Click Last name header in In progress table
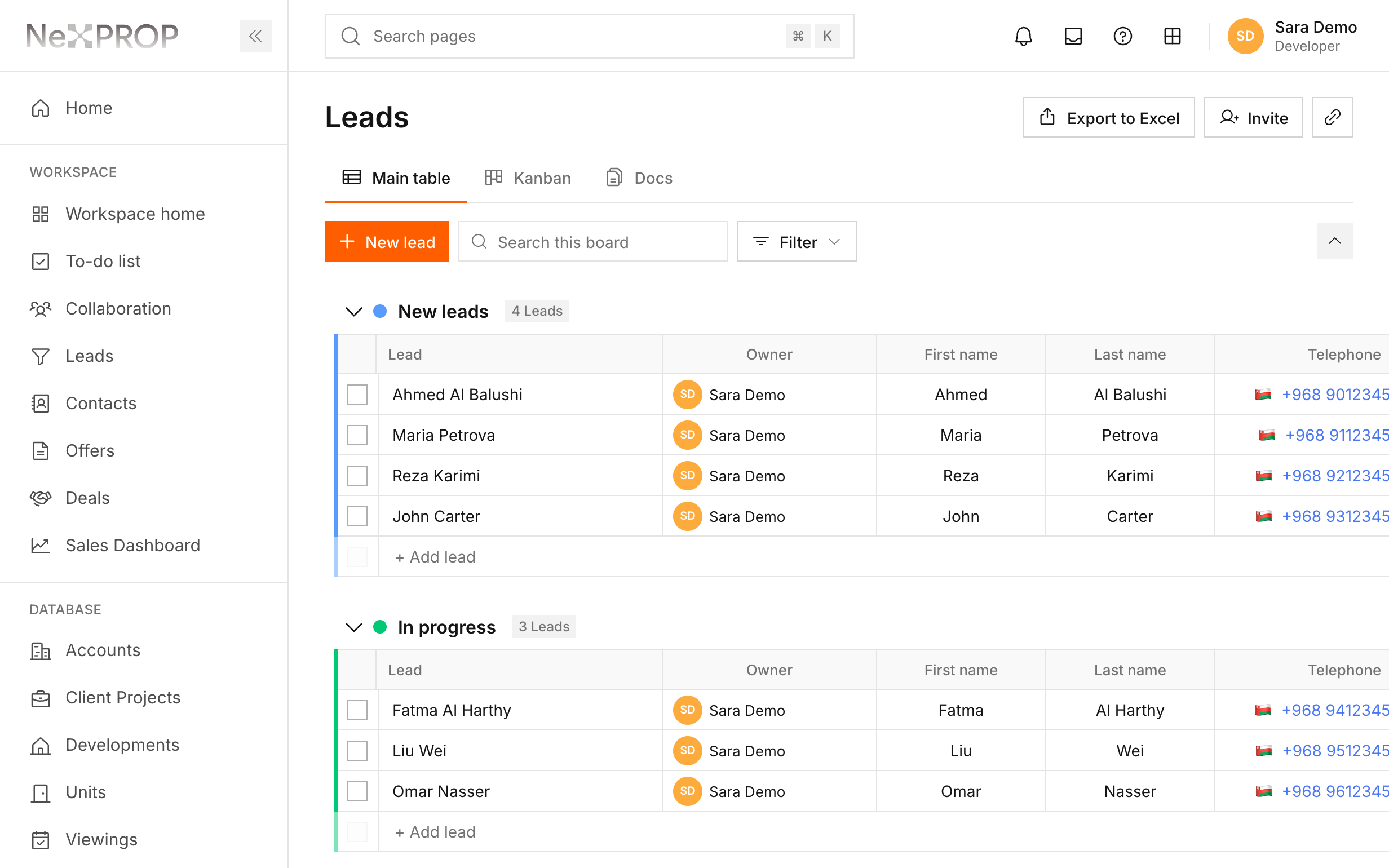The width and height of the screenshot is (1389, 868). click(1130, 671)
